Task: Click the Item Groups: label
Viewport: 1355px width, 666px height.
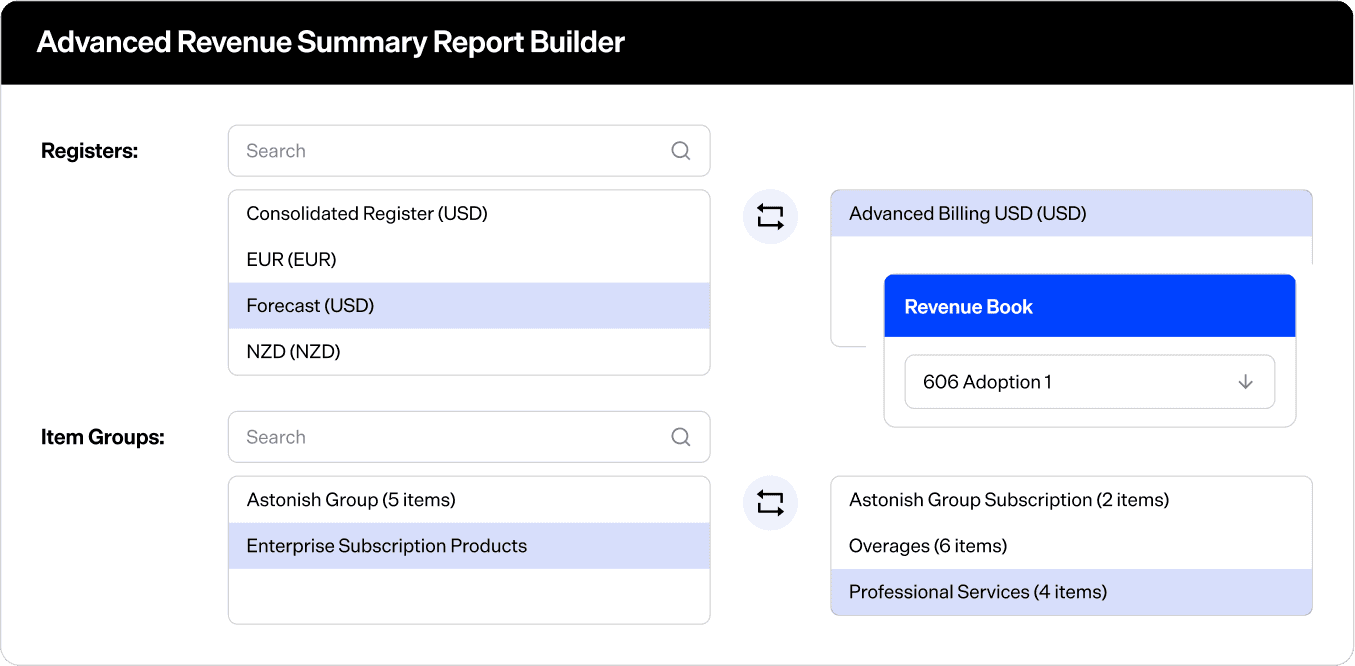Action: coord(102,437)
